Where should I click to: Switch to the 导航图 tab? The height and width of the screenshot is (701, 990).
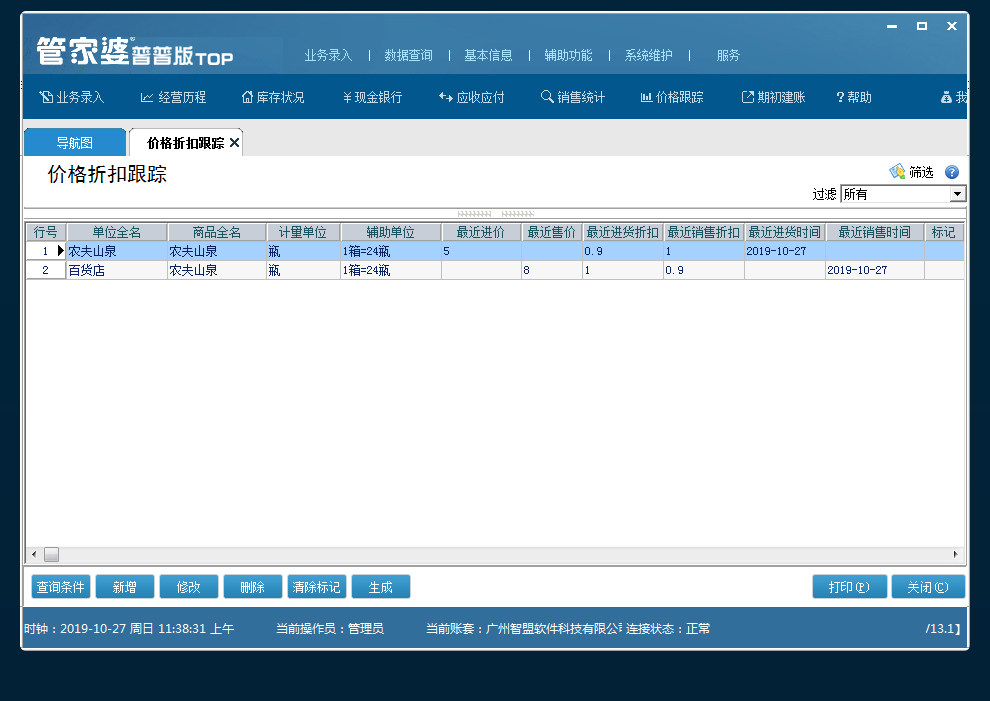[x=75, y=143]
